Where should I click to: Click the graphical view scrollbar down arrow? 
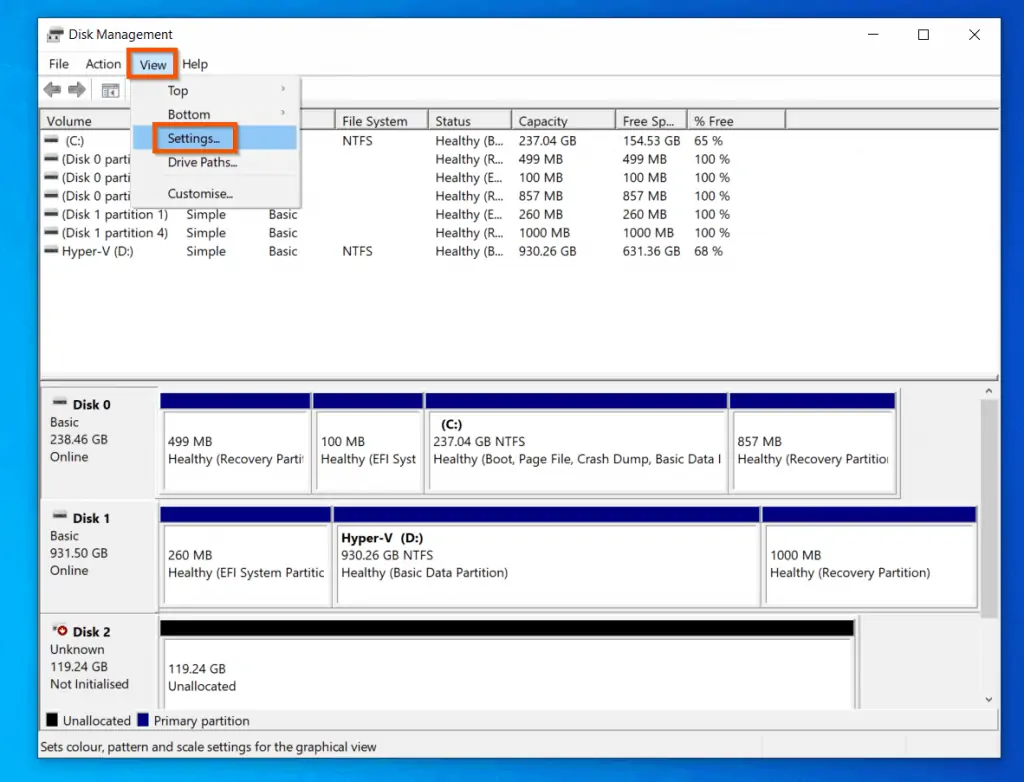pos(989,699)
